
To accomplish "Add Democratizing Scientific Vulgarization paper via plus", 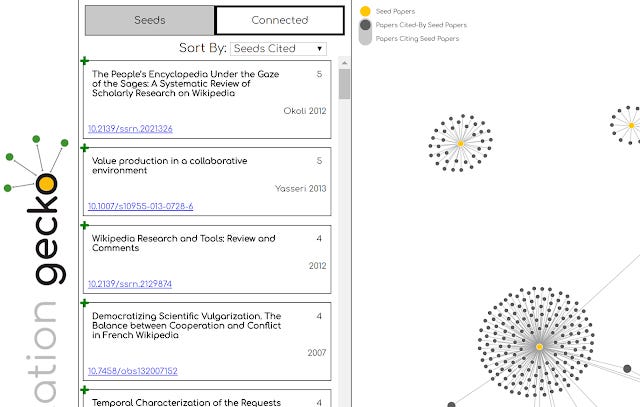I will point(84,303).
